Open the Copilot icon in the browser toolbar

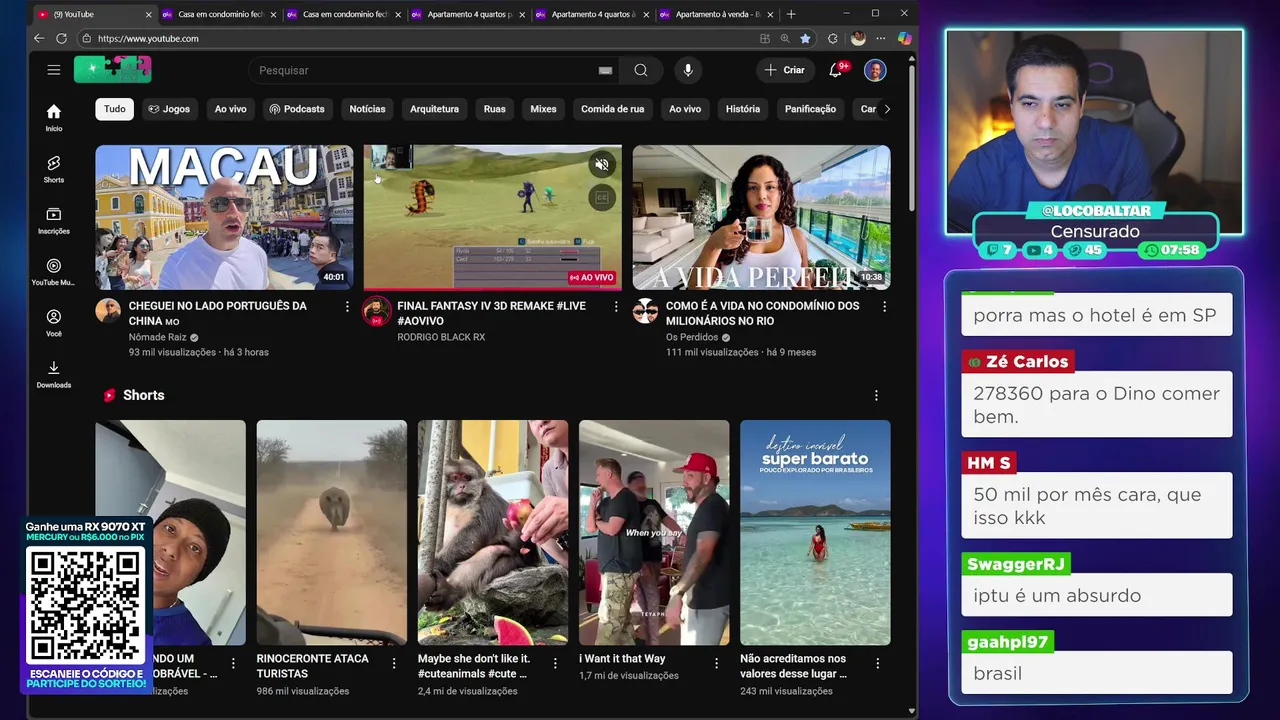(904, 38)
